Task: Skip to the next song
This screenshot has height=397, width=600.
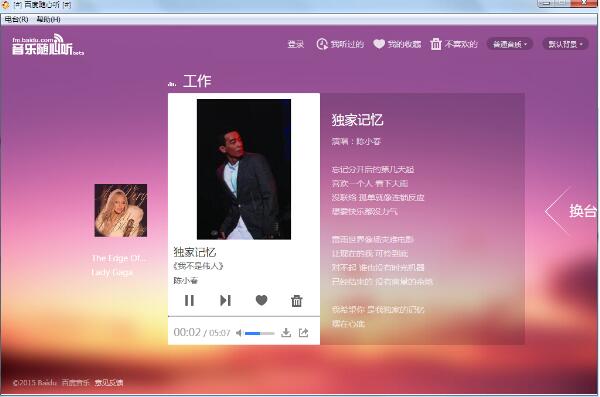Action: (225, 301)
